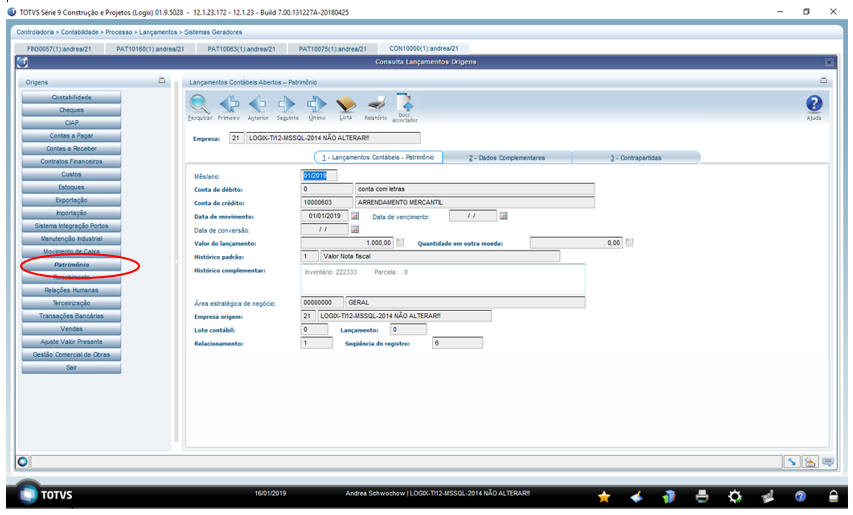
Task: Click the blue pin icon beside command bar
Action: tap(792, 462)
